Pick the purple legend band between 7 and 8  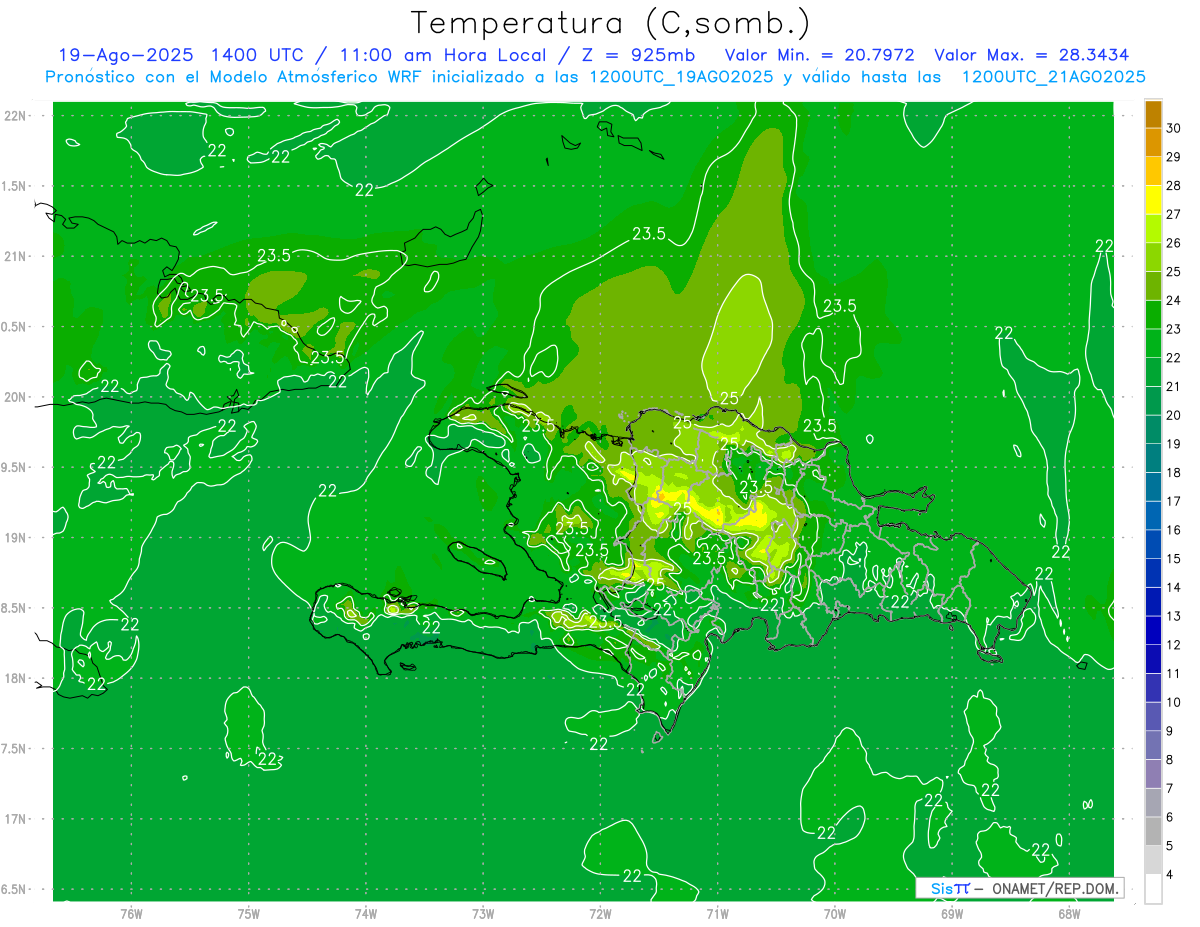[1153, 774]
